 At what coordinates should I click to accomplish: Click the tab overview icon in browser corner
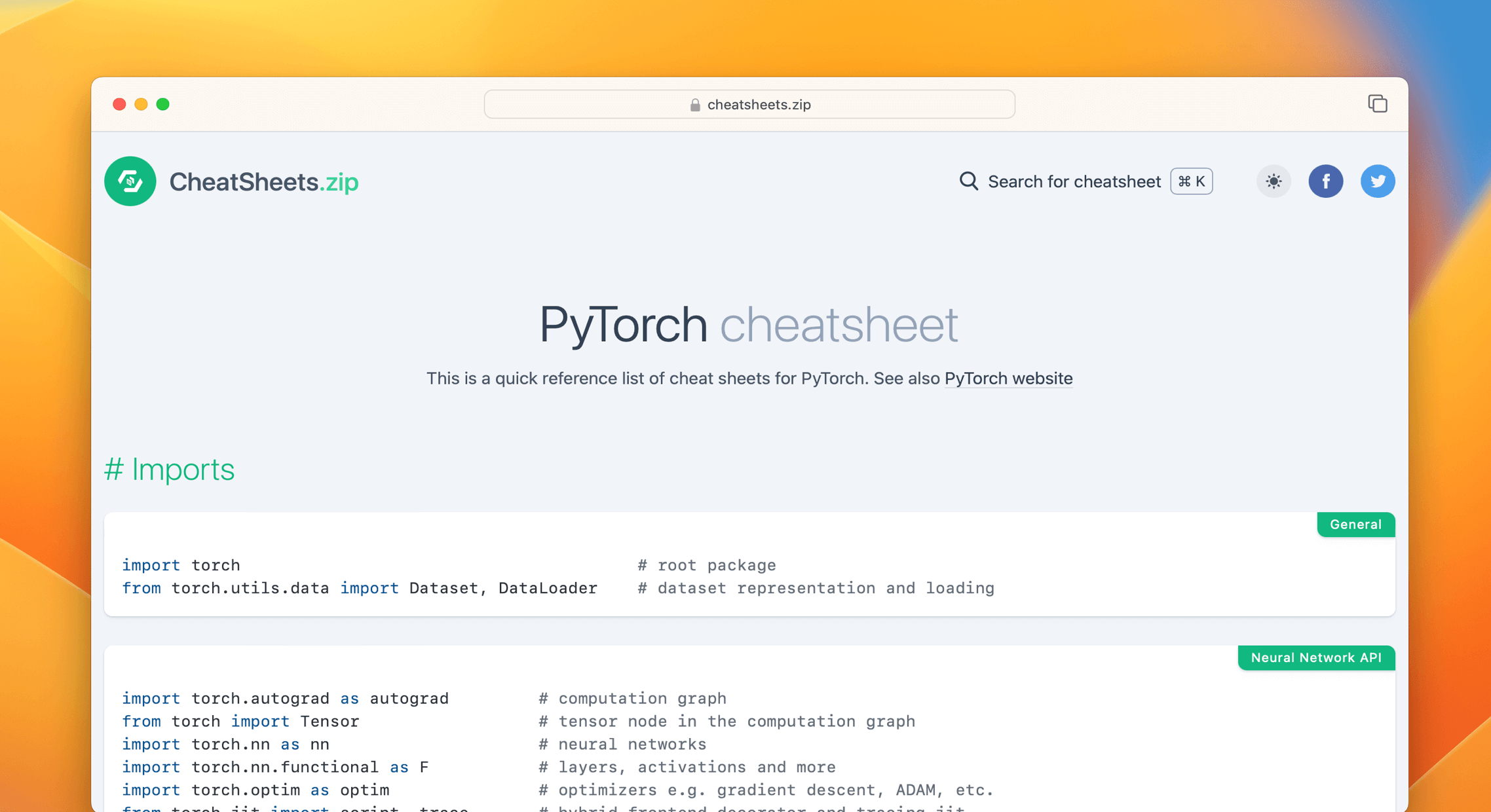[1377, 103]
